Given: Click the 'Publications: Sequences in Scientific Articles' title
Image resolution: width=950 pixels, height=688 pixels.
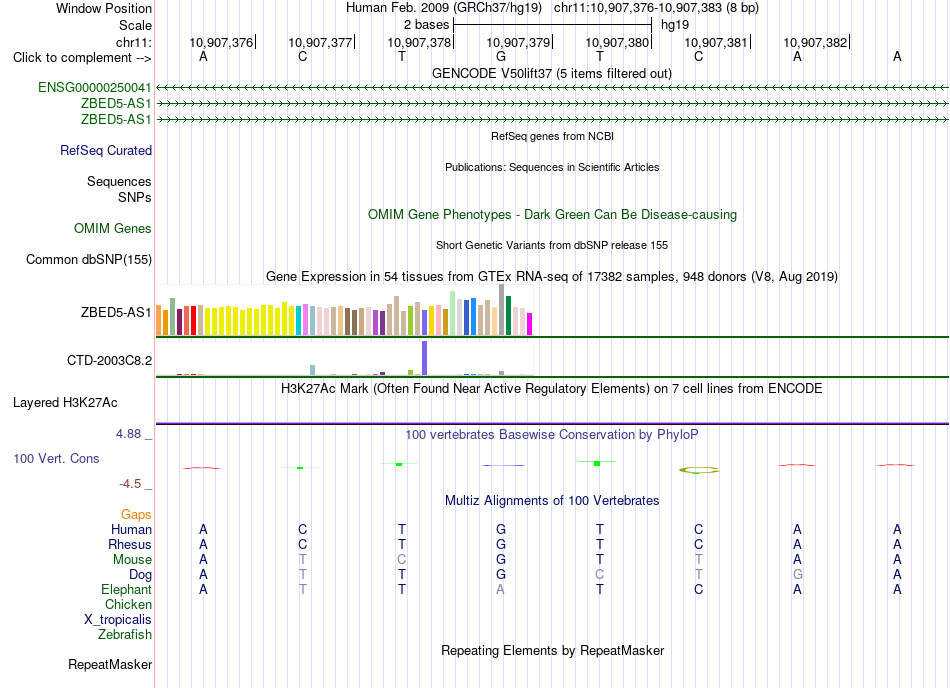Looking at the screenshot, I should point(552,167).
